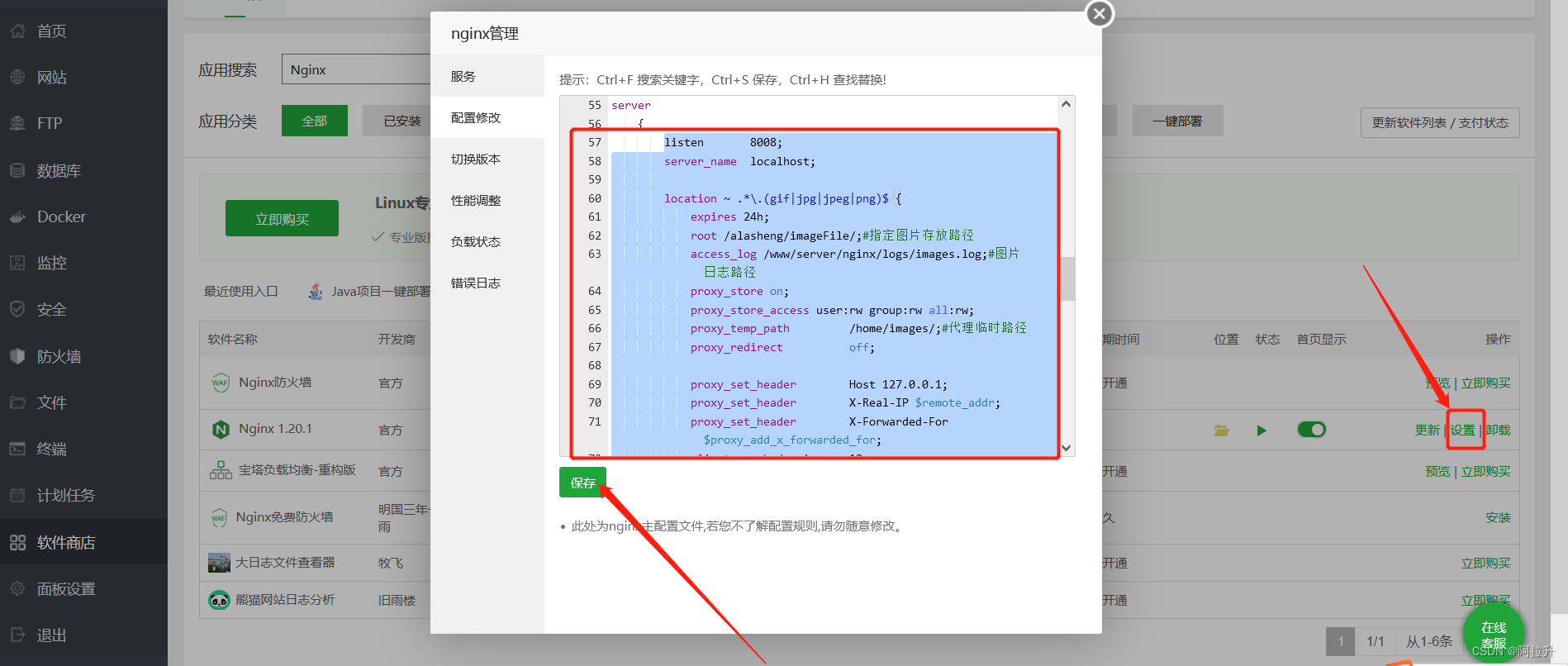The image size is (1568, 666).
Task: Click the editor scrollbar up arrow
Action: click(x=1066, y=104)
